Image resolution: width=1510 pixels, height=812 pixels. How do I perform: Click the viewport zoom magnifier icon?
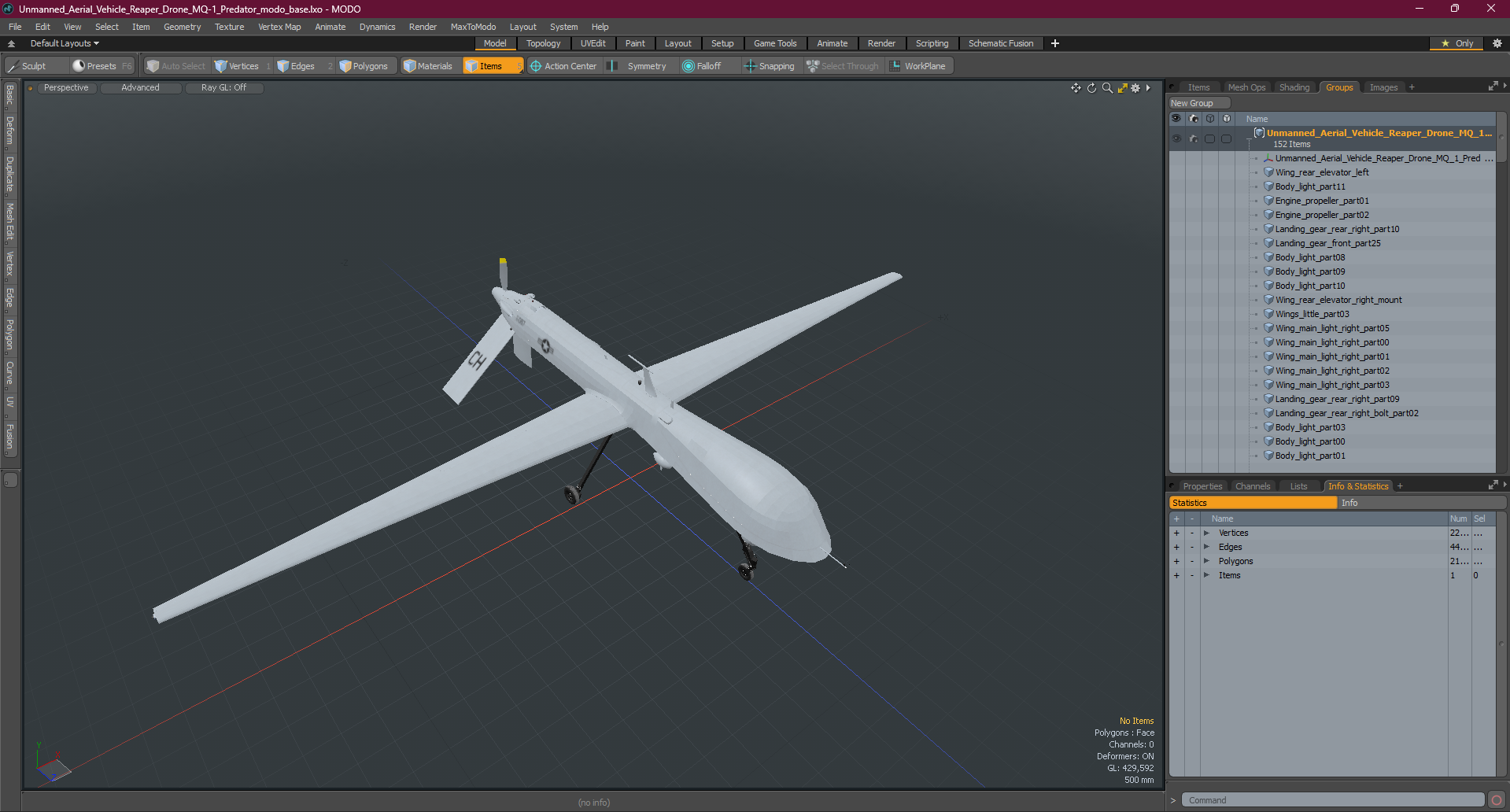coord(1107,88)
